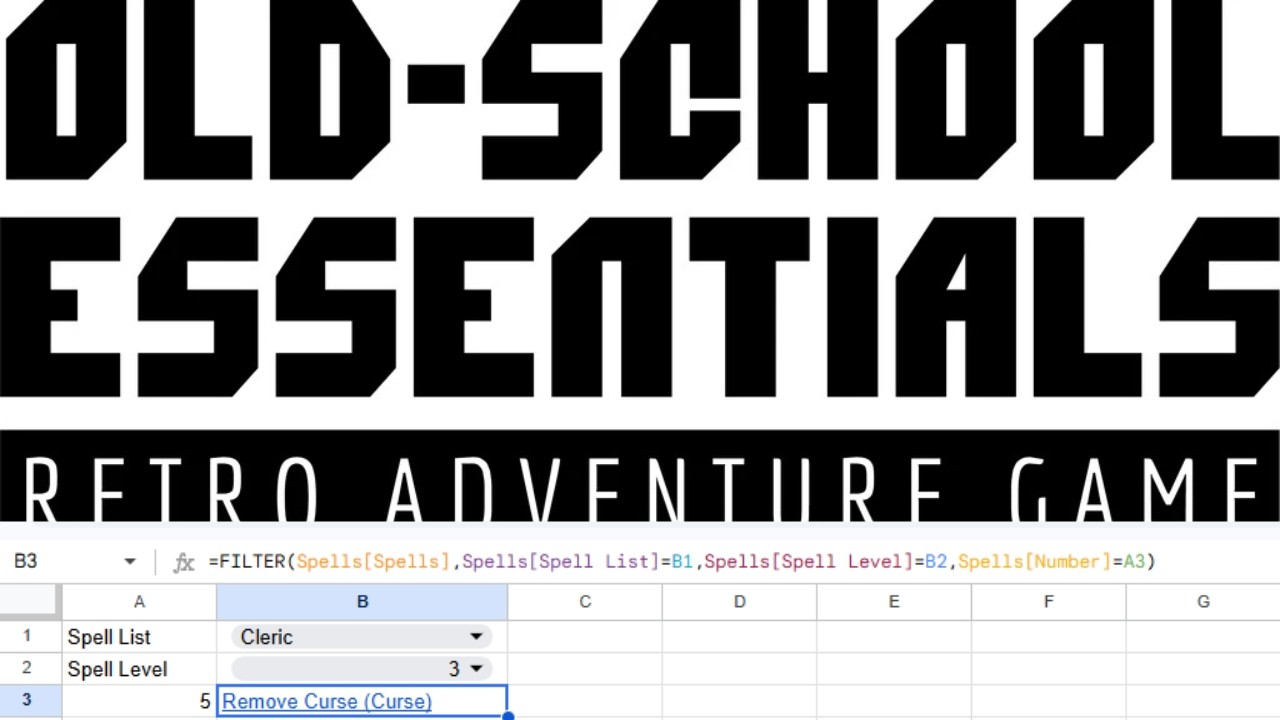Select column E header
Viewport: 1280px width, 720px height.
pos(894,602)
